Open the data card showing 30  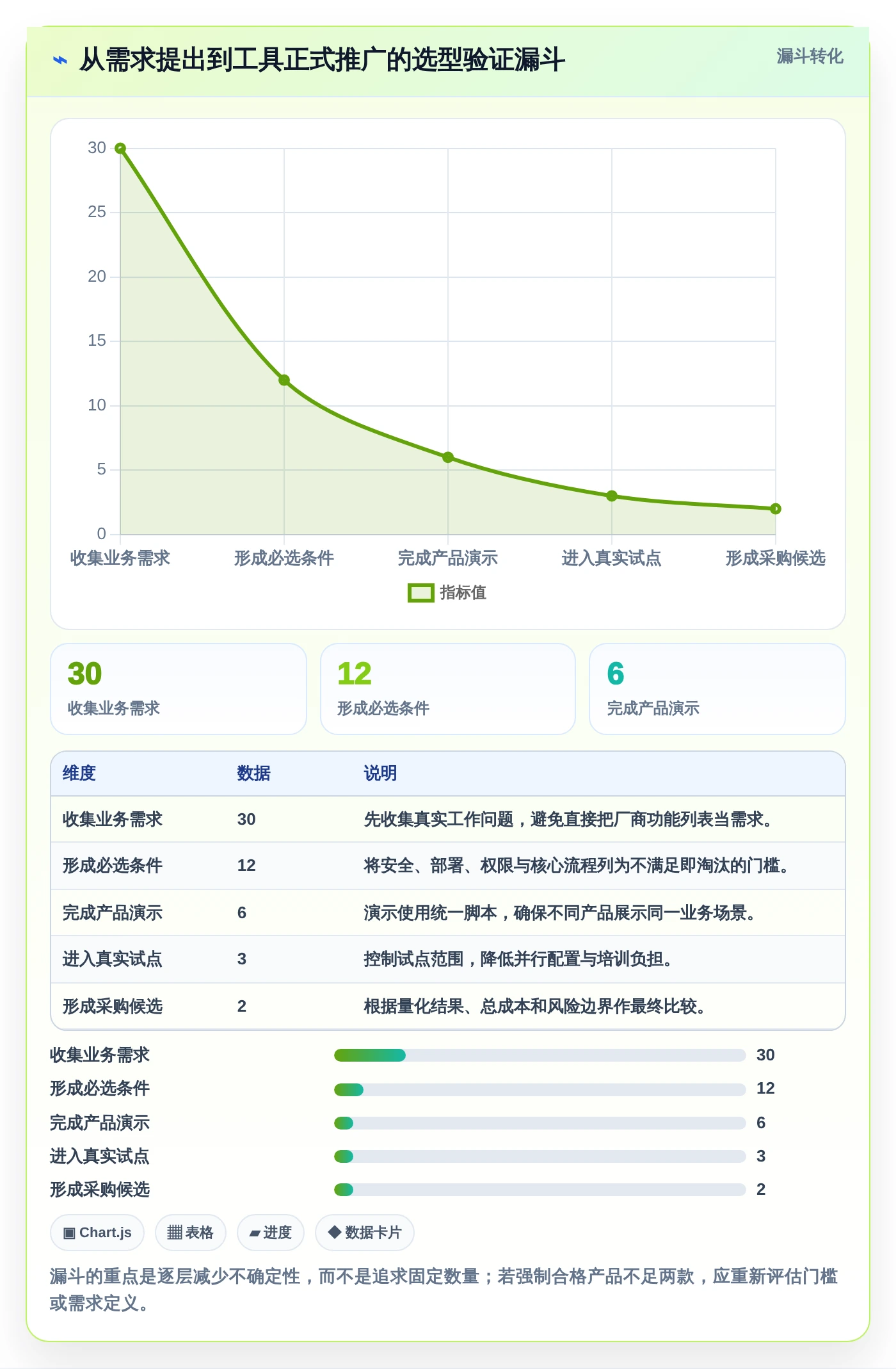179,689
